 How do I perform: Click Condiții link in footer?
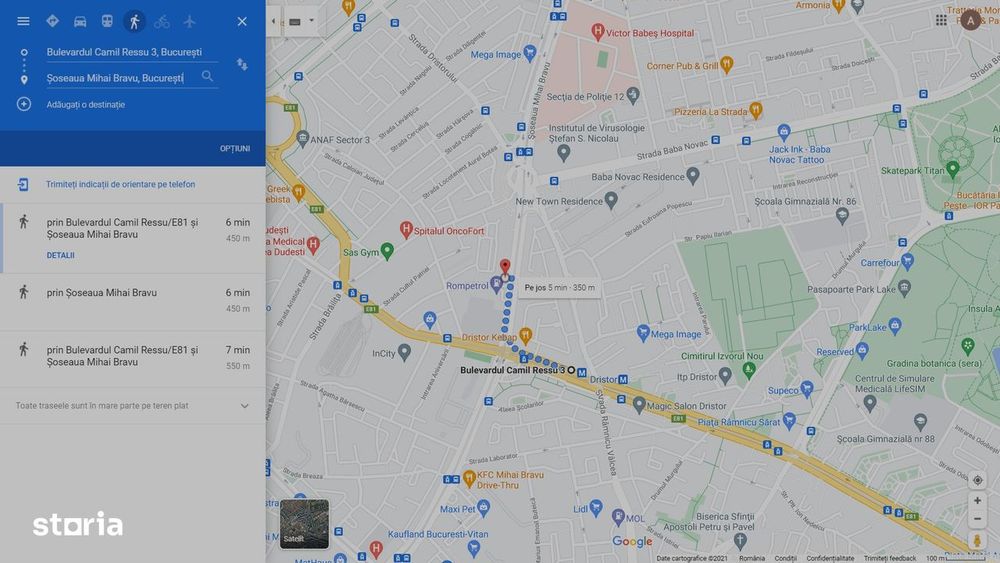(x=785, y=559)
